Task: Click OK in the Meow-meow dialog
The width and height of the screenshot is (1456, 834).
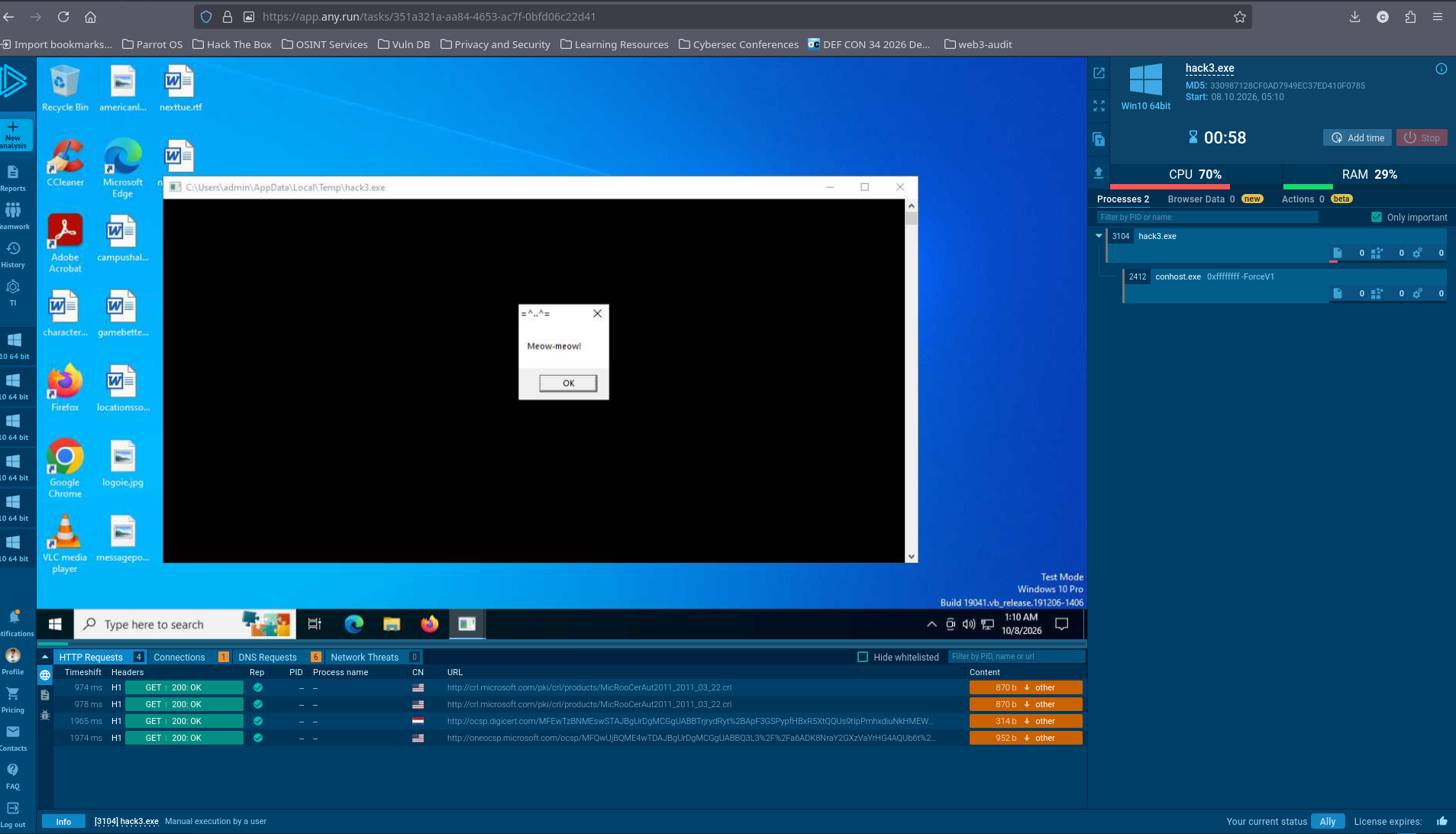Action: (568, 383)
